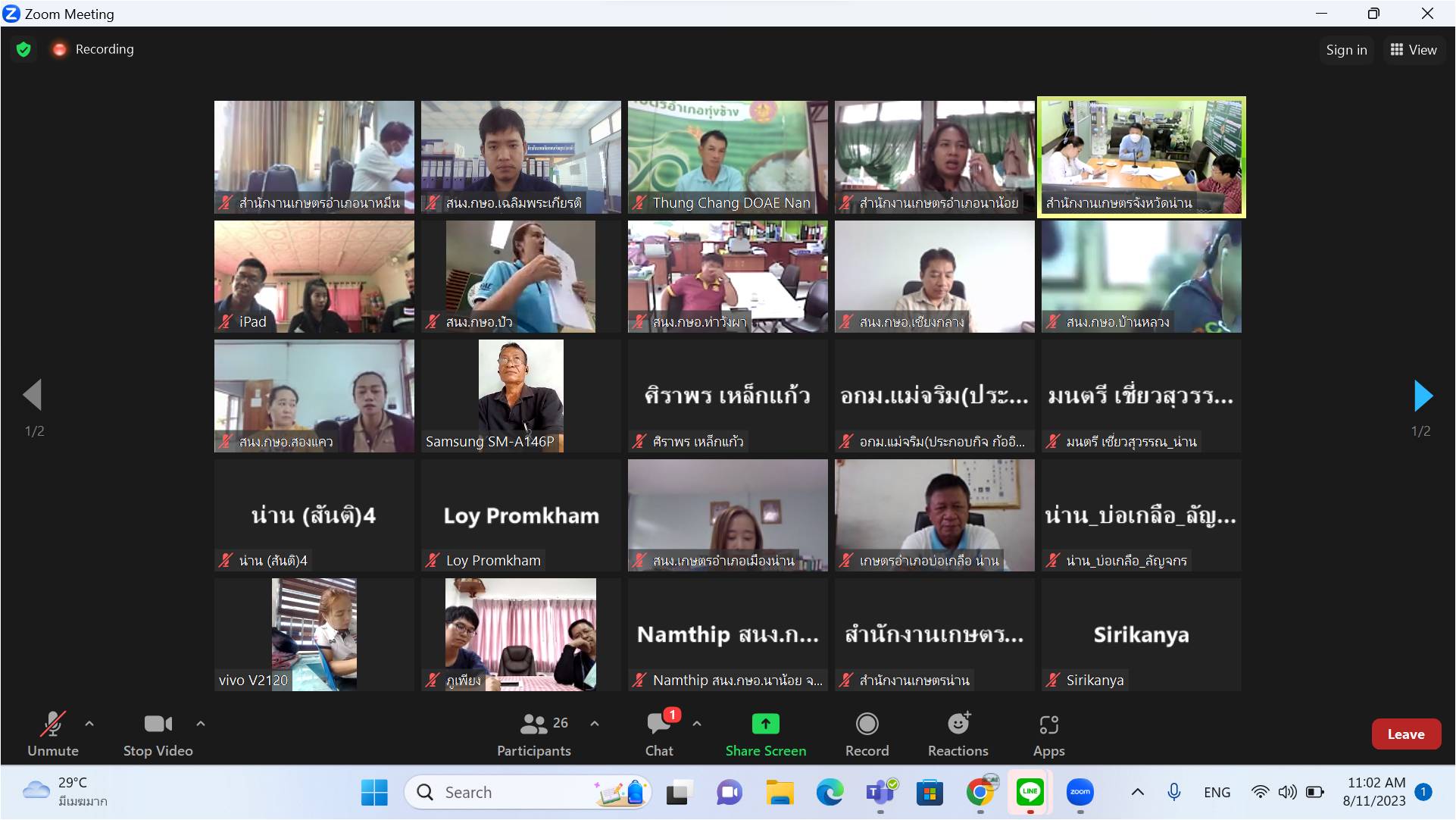
Task: Unmute the microphone
Action: tap(52, 725)
